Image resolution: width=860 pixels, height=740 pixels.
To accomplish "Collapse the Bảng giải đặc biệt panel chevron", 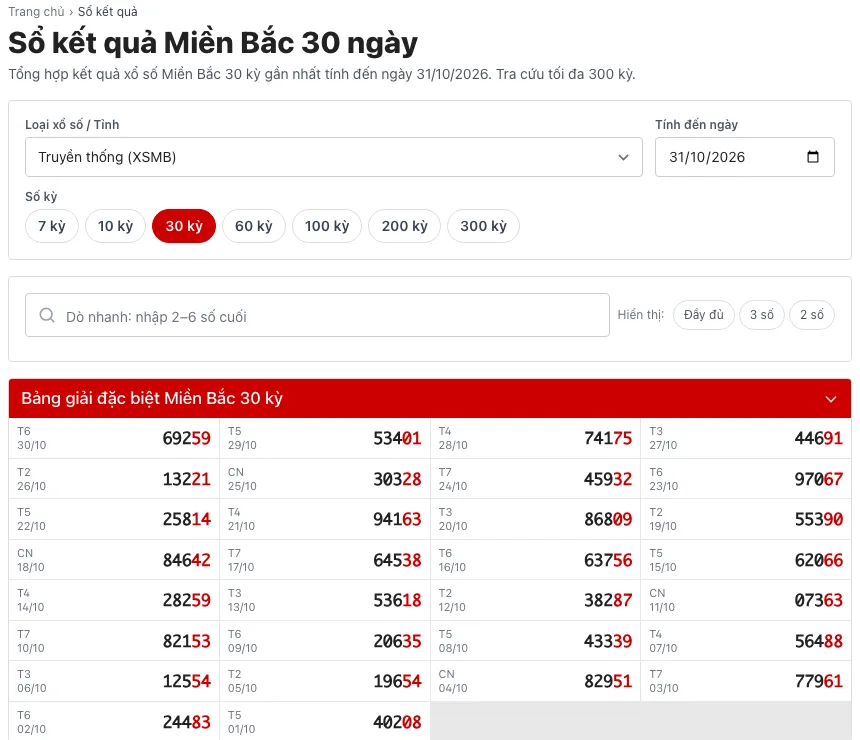I will click(831, 399).
